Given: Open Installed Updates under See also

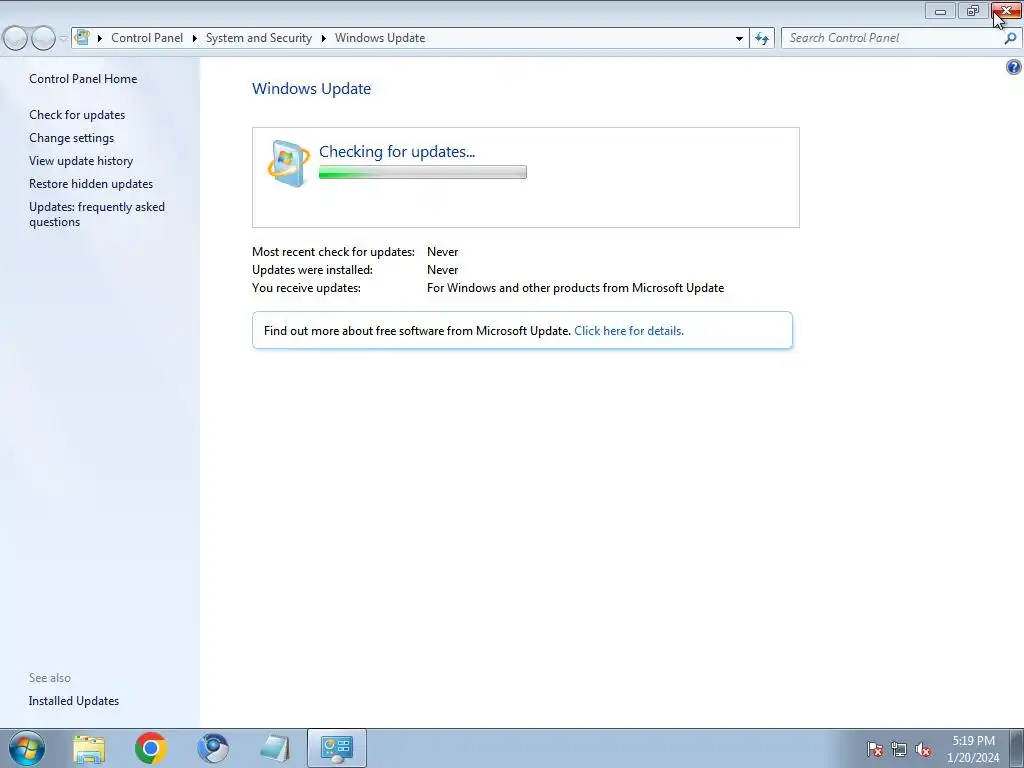Looking at the screenshot, I should pyautogui.click(x=74, y=701).
